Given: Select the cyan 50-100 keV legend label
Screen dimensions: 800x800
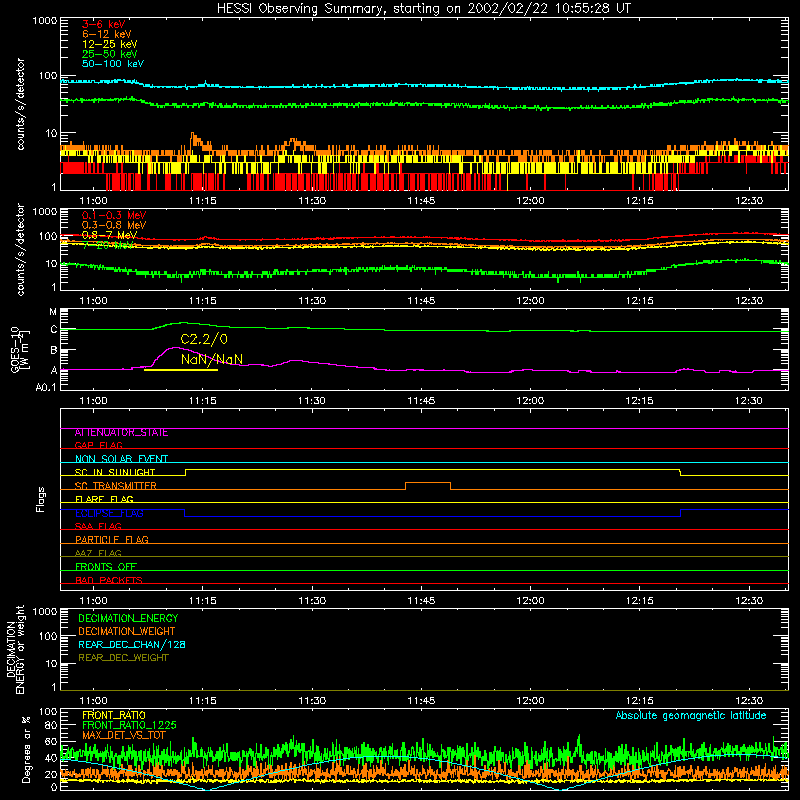Looking at the screenshot, I should tap(113, 64).
